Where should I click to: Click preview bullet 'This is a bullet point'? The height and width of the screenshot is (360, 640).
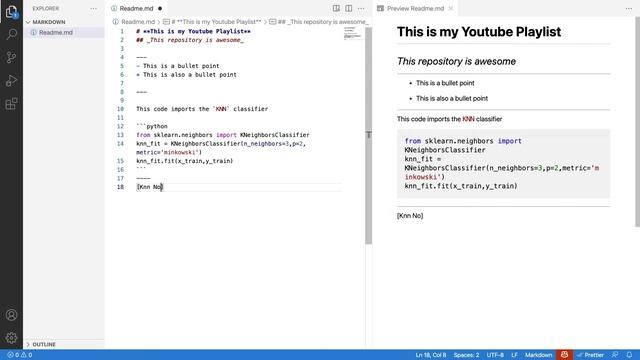tap(445, 83)
